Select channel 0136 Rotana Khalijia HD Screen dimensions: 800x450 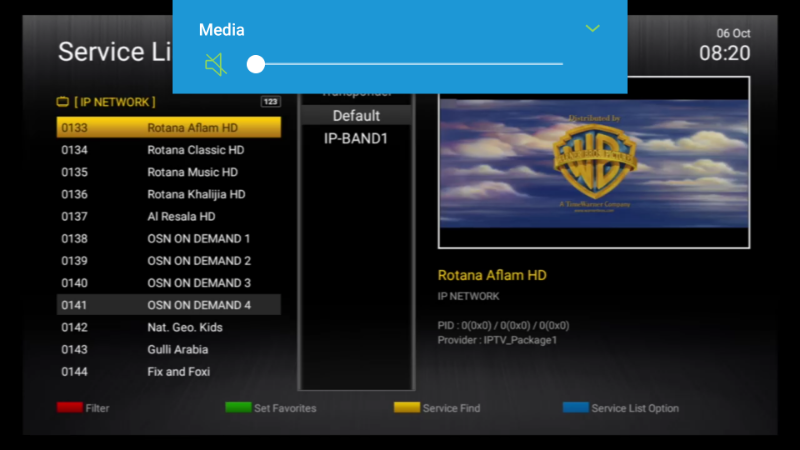point(168,194)
